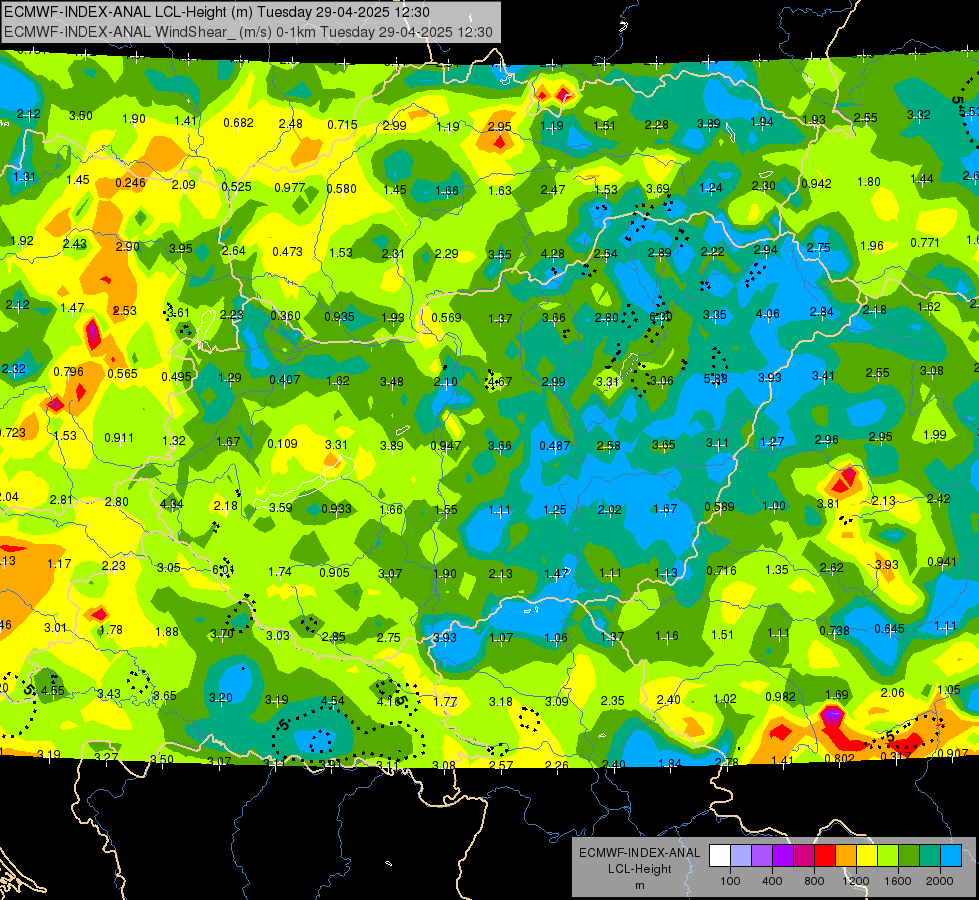This screenshot has height=900, width=979.
Task: Click the LCL-Height (m) title line
Action: click(x=217, y=12)
